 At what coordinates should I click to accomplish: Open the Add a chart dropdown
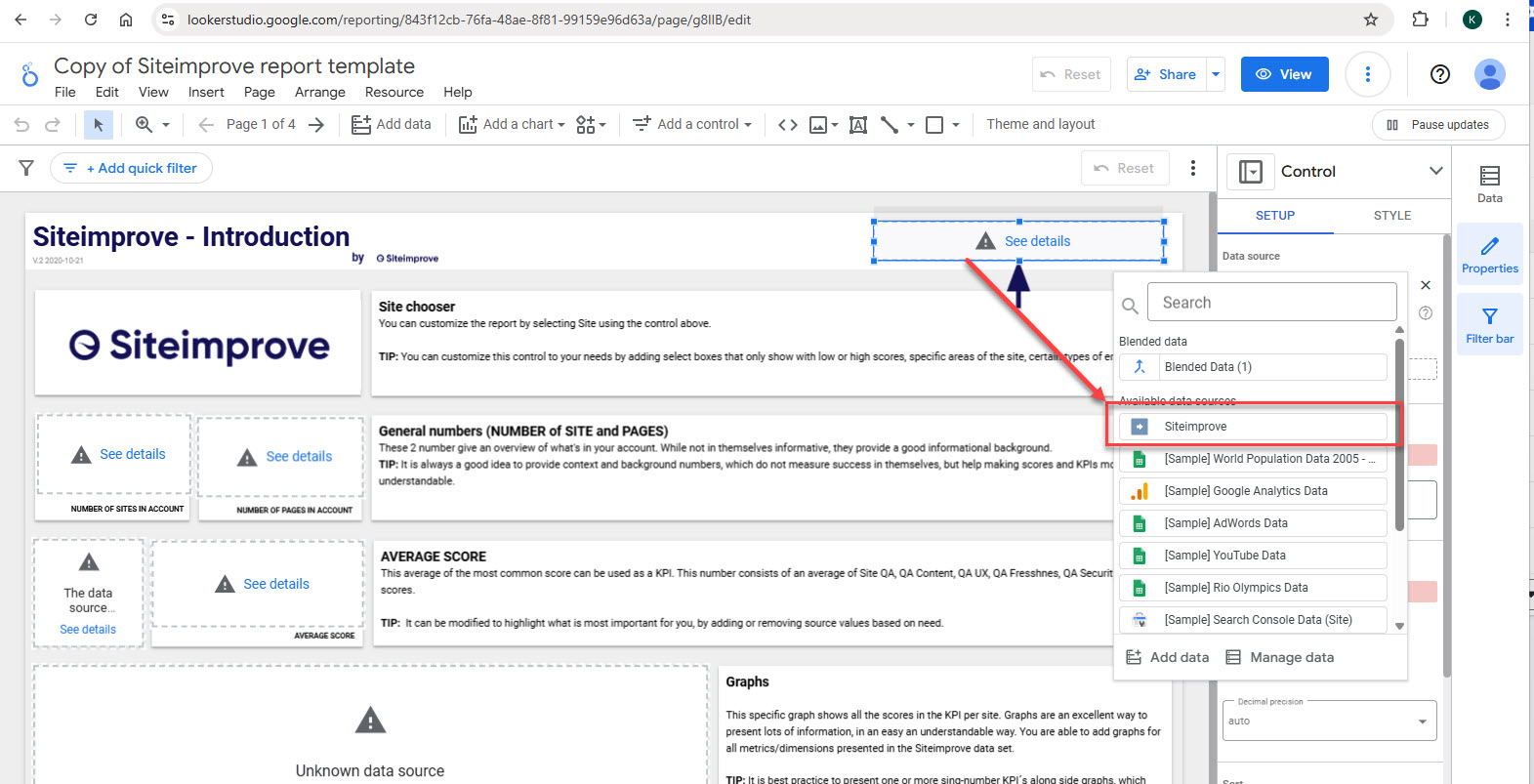tap(513, 125)
